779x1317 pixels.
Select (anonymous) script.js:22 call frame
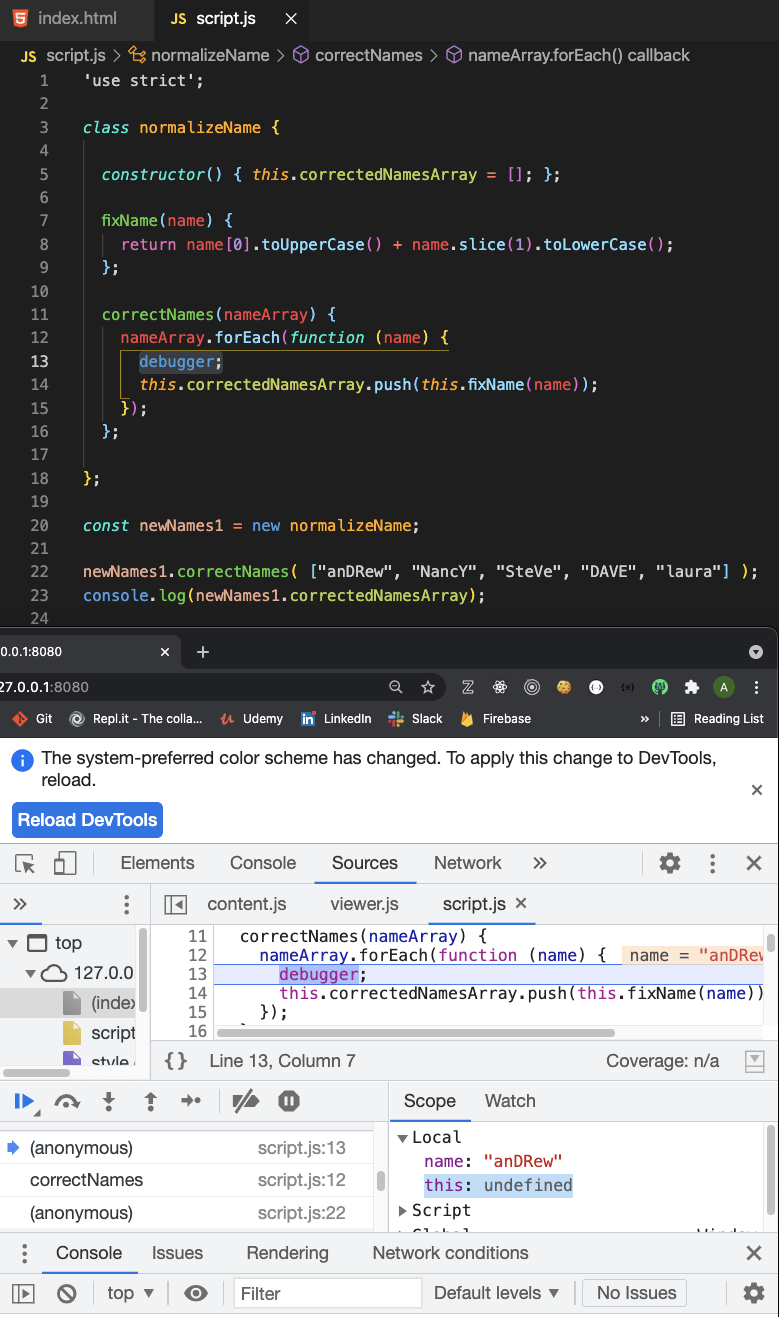(187, 1213)
